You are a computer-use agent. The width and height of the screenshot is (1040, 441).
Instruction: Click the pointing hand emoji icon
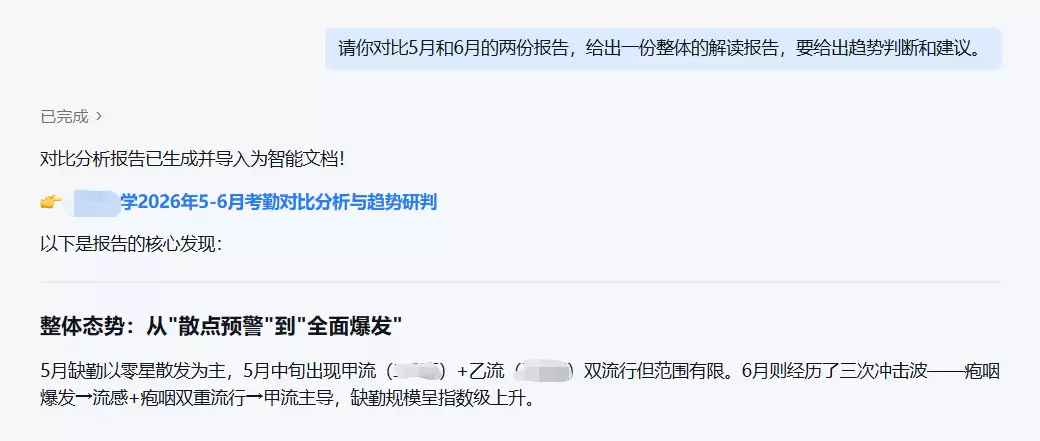[x=51, y=202]
